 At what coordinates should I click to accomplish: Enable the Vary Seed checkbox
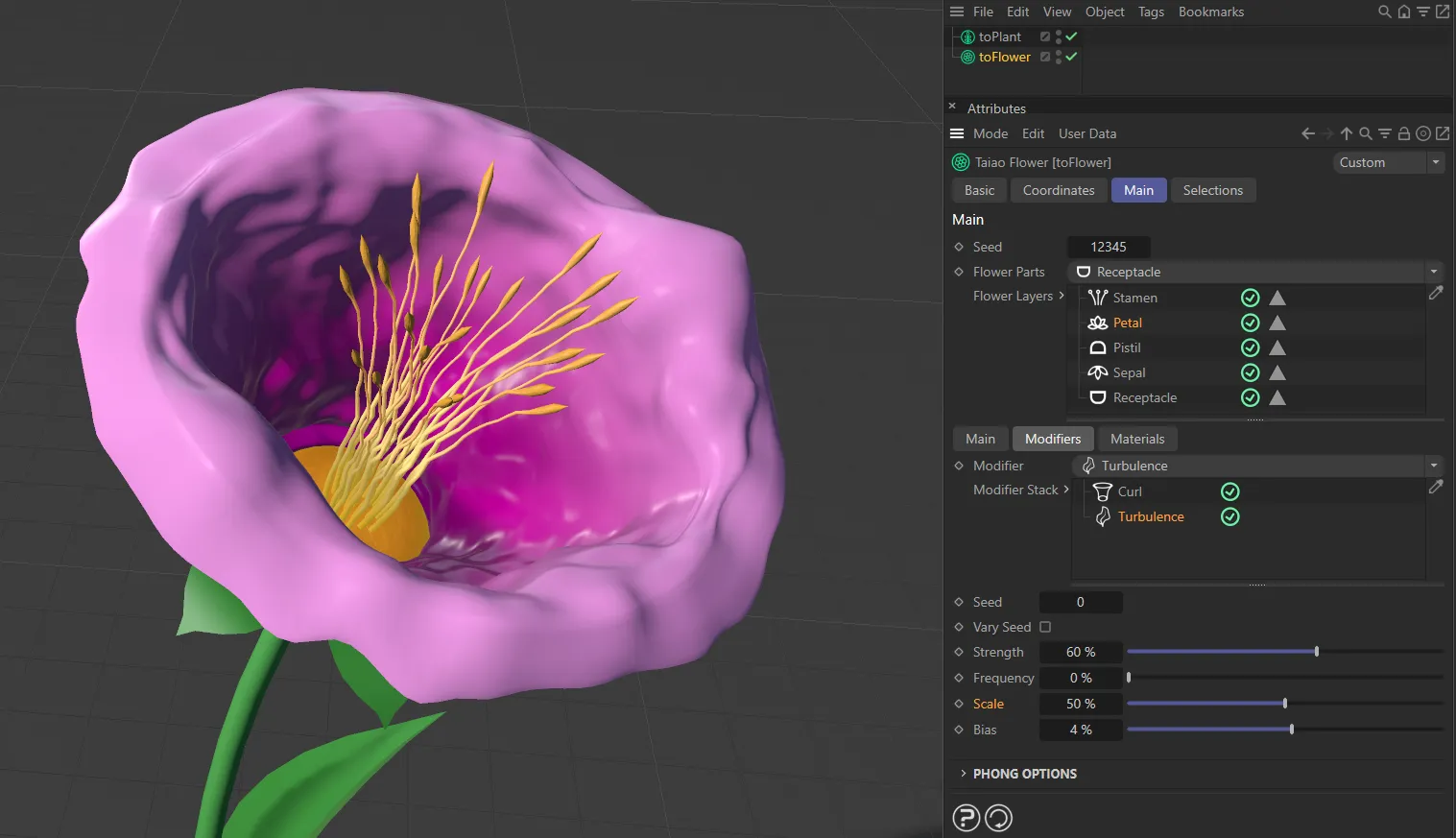[1045, 627]
